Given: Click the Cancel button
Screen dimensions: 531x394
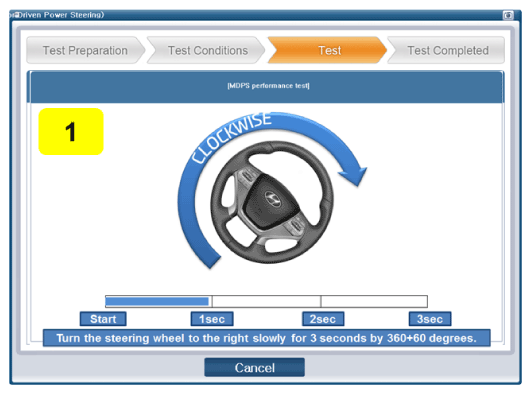Looking at the screenshot, I should point(254,368).
